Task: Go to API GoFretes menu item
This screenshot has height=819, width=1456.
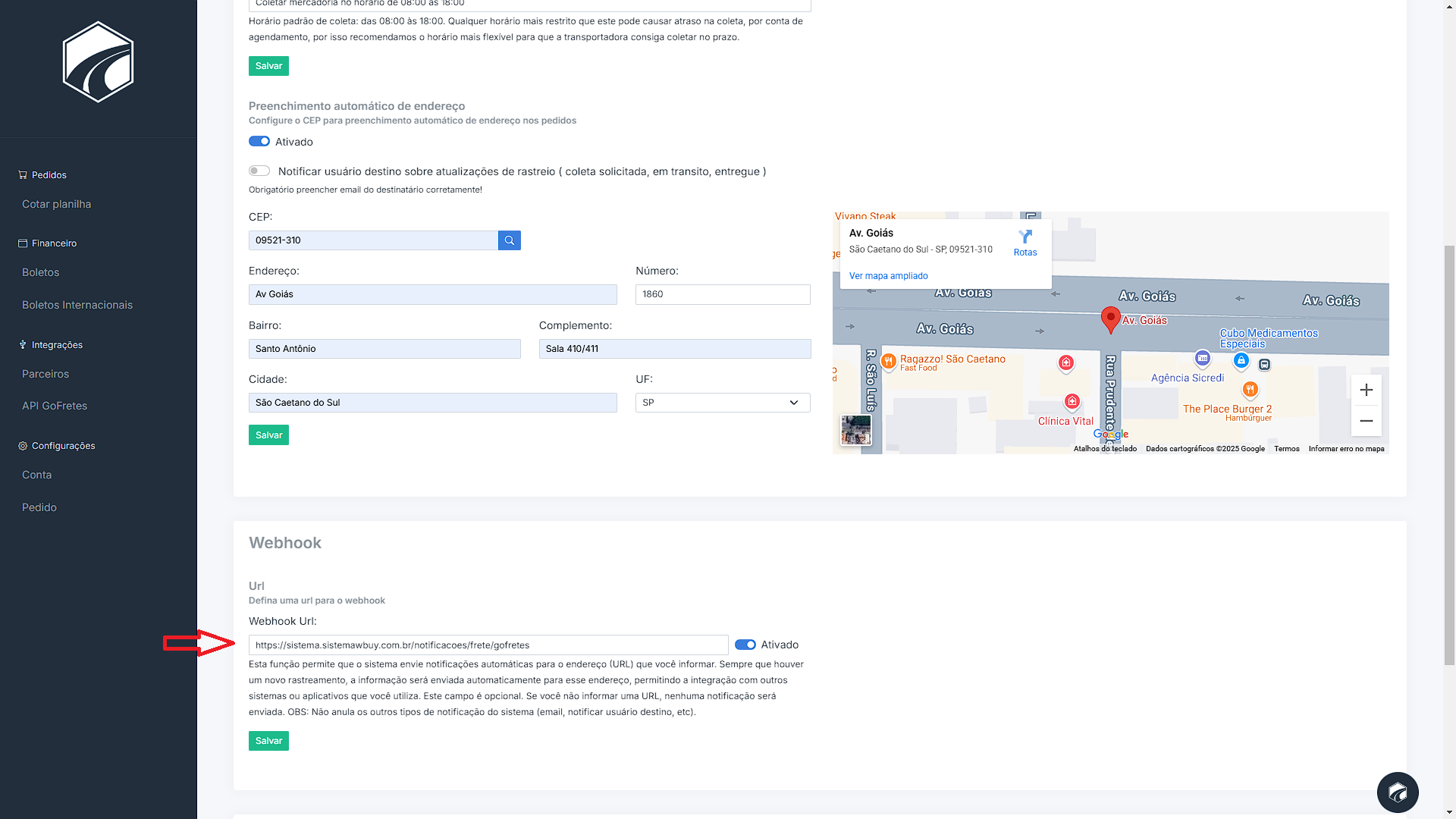Action: 55,406
